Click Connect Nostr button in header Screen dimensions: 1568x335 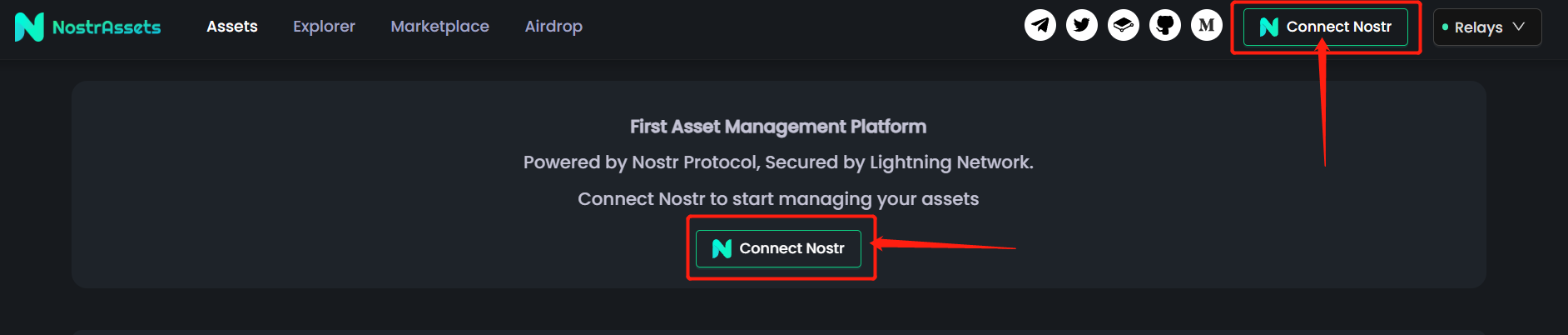(x=1326, y=27)
